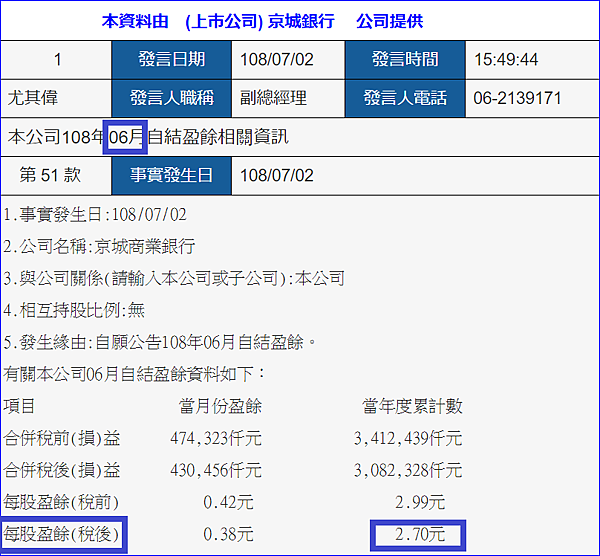The height and width of the screenshot is (556, 600).
Task: Click the value 2.99元
Action: coord(420,502)
